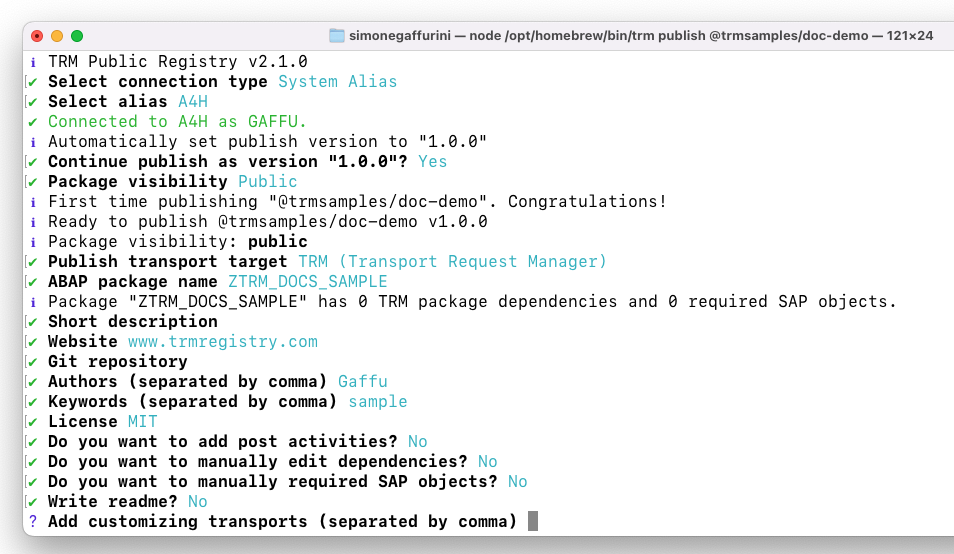The height and width of the screenshot is (554, 954).
Task: Click the green zoom window button
Action: [77, 36]
